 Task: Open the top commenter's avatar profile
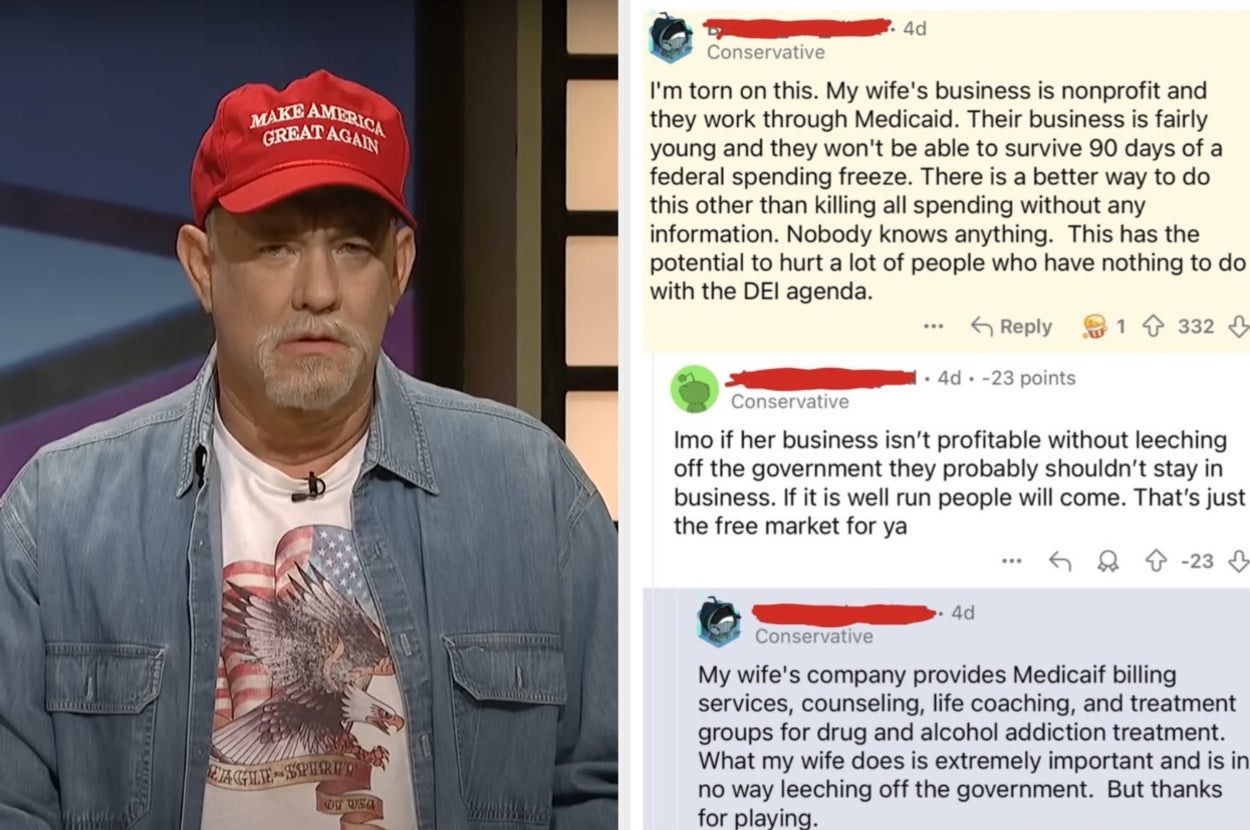(669, 38)
